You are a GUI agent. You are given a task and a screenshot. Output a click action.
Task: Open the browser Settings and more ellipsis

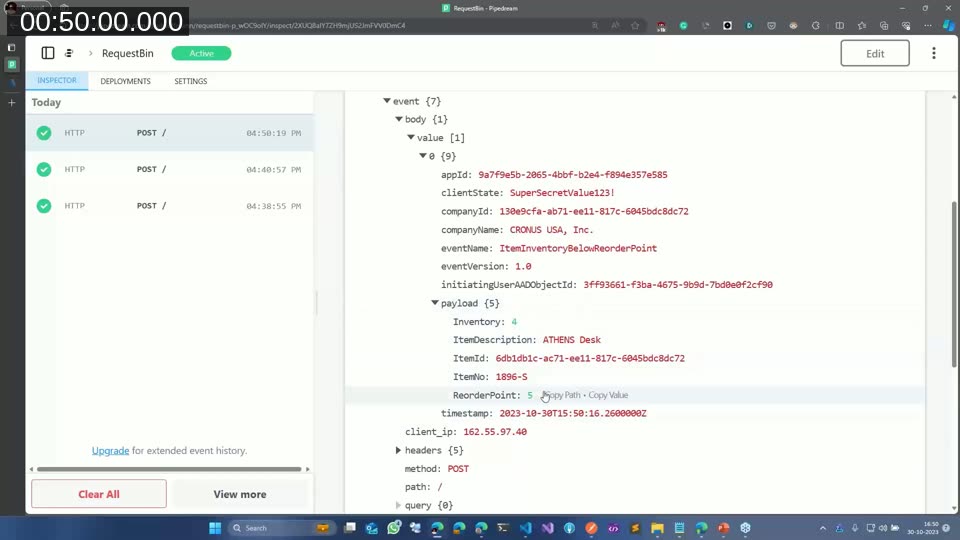(x=928, y=26)
